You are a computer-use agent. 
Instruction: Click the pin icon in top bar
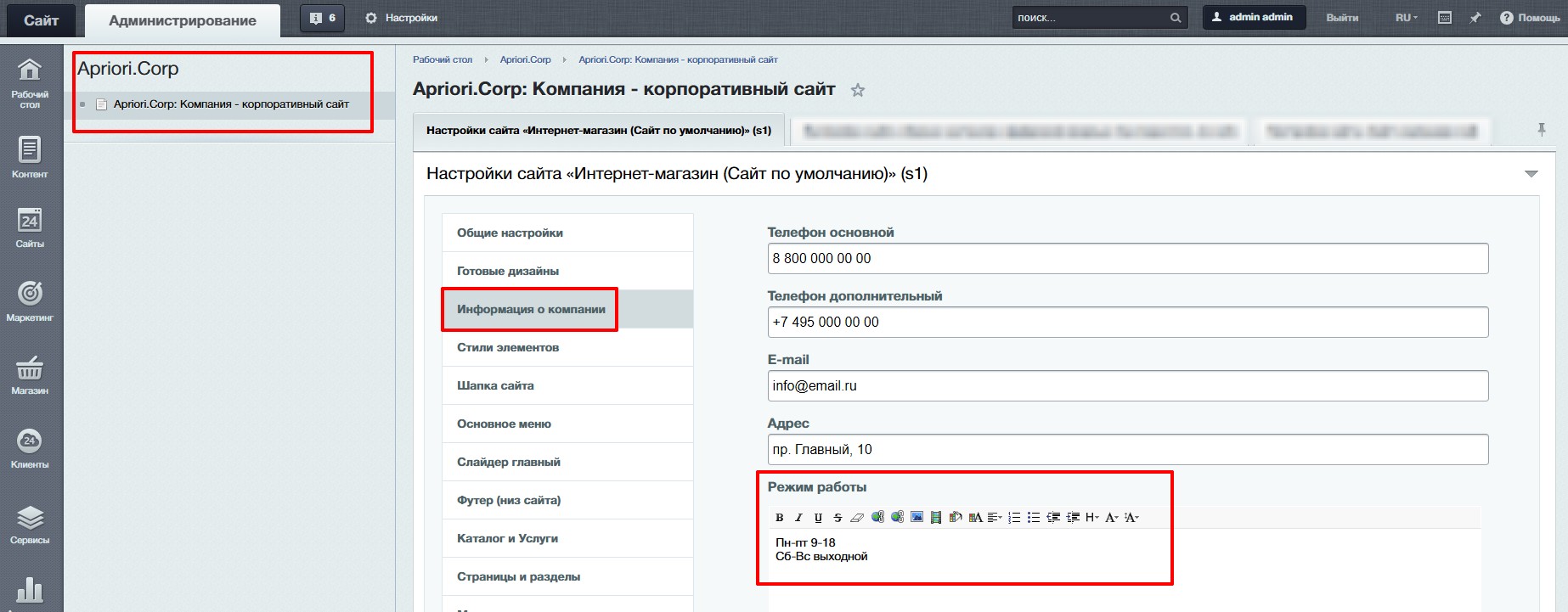point(1475,18)
